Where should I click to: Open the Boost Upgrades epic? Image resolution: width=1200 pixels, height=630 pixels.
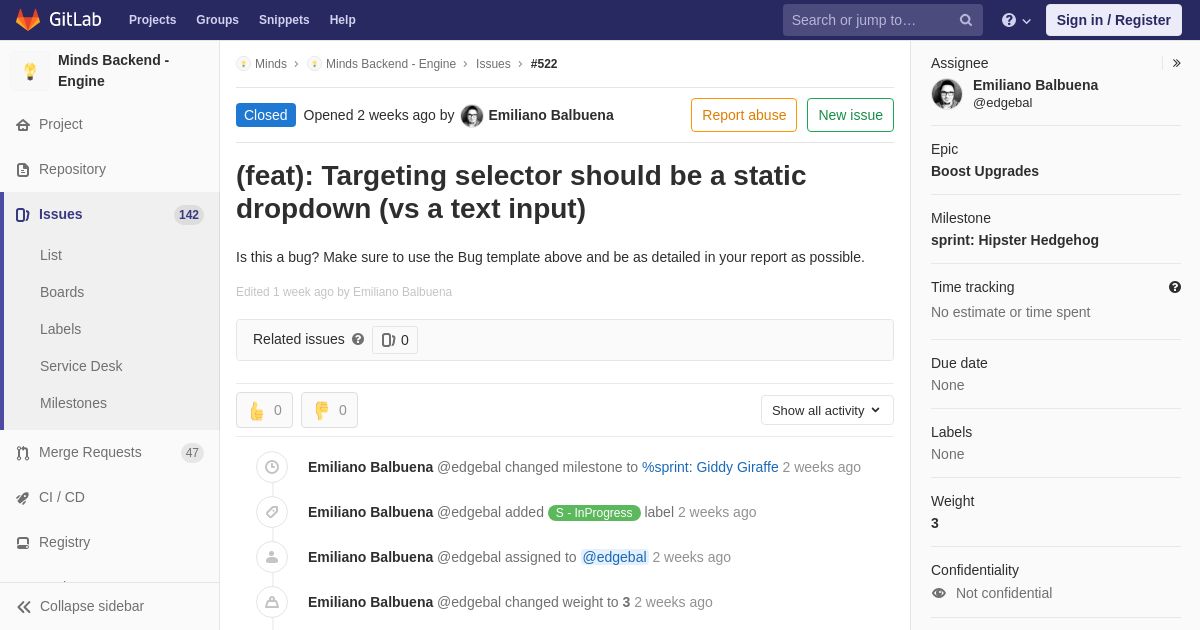(x=985, y=171)
